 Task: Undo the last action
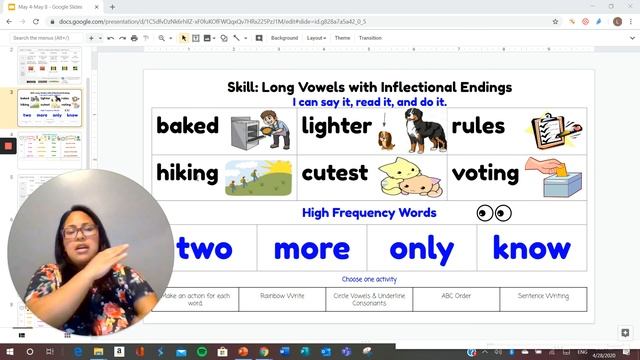[x=111, y=38]
